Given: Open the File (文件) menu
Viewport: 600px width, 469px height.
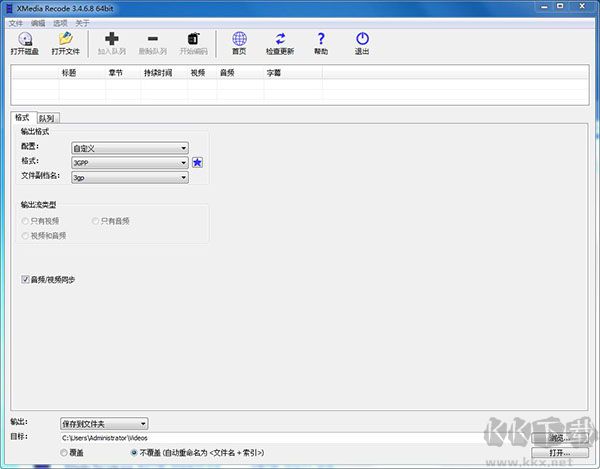Looking at the screenshot, I should coord(16,23).
